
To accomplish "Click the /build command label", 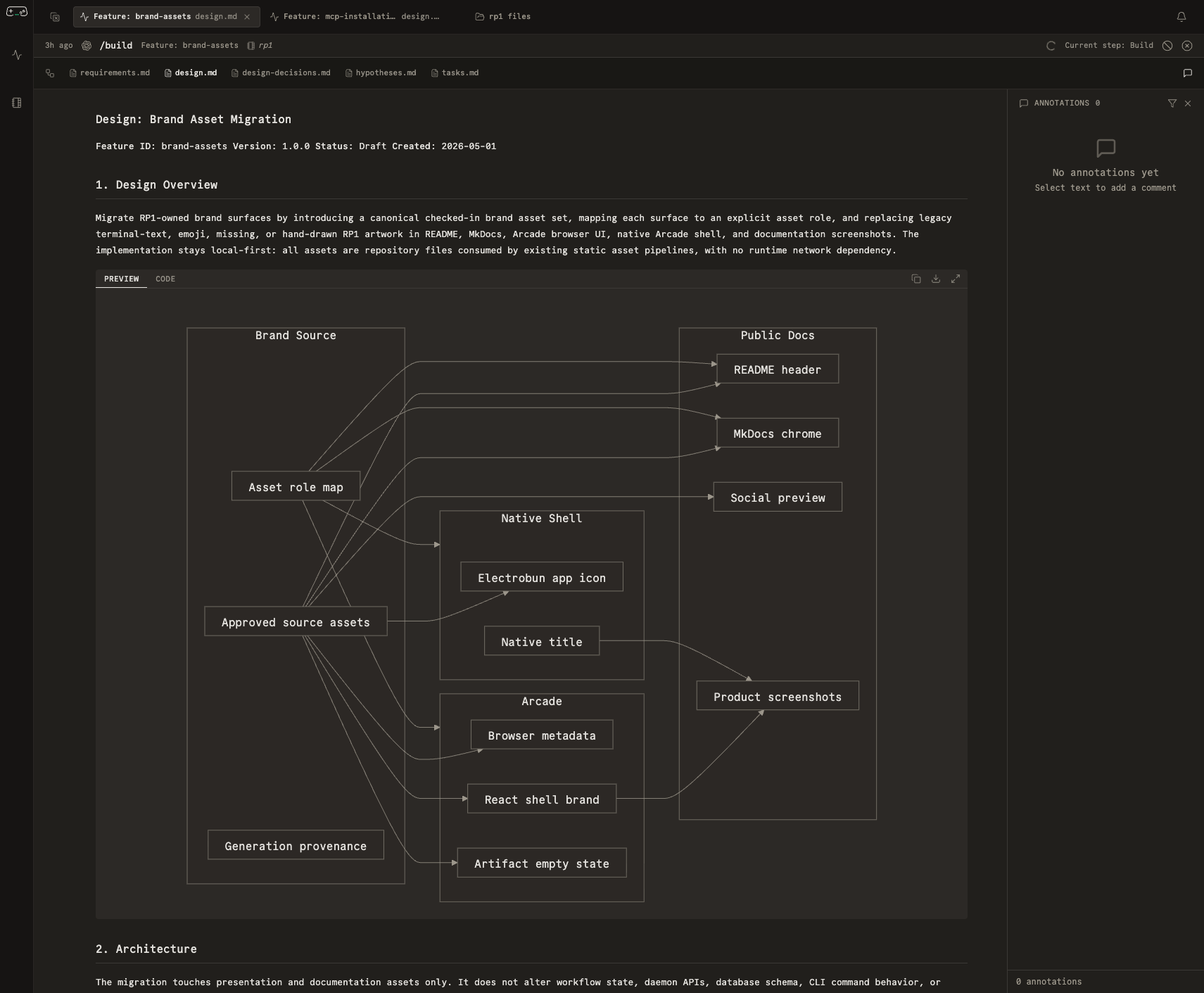I will click(116, 46).
